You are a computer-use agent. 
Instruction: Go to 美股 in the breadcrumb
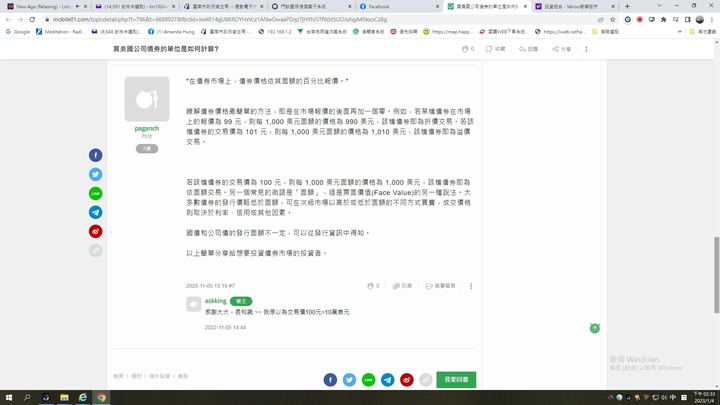click(183, 376)
